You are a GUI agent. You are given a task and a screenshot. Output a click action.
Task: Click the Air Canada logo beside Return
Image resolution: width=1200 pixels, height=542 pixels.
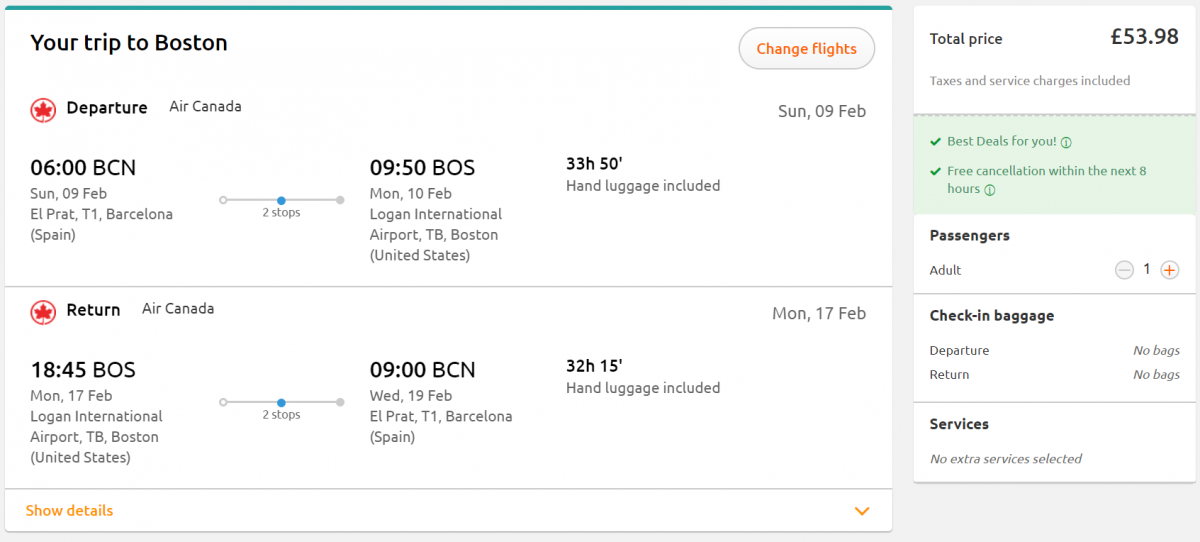(43, 312)
